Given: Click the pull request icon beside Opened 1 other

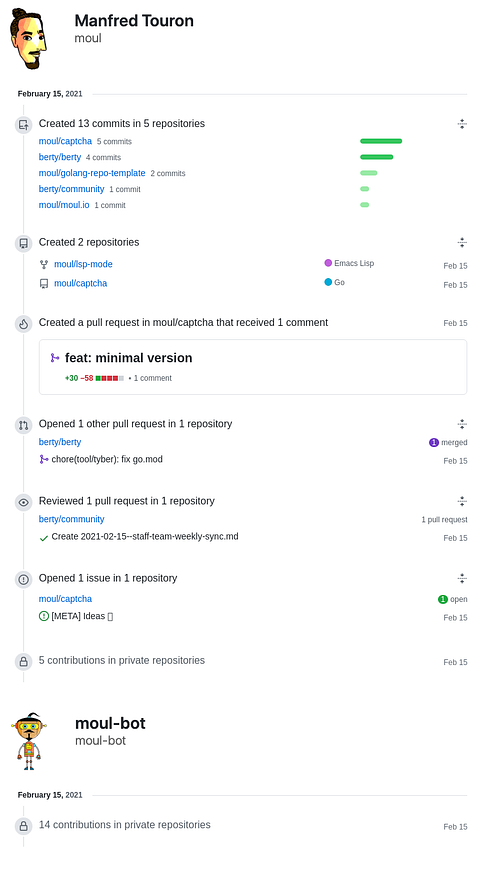Looking at the screenshot, I should (x=23, y=425).
